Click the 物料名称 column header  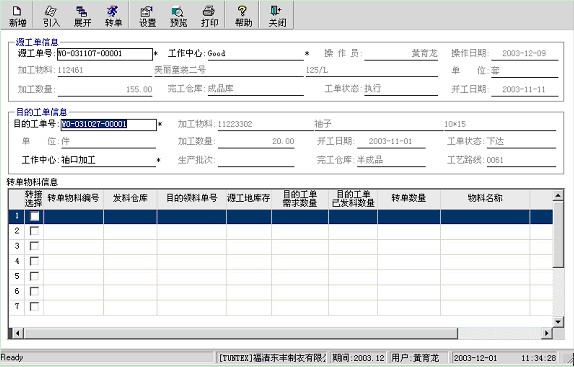[485, 198]
